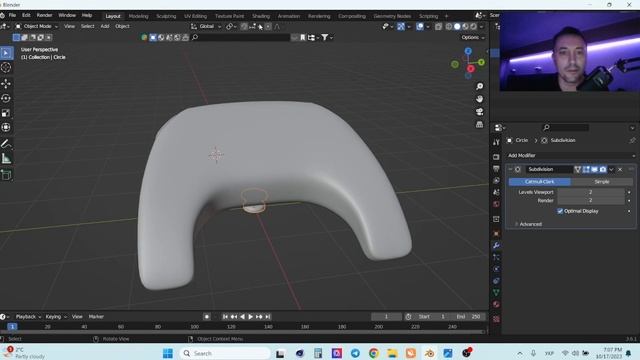
Task: Choose the Add Cube tool
Action: click(x=6, y=175)
